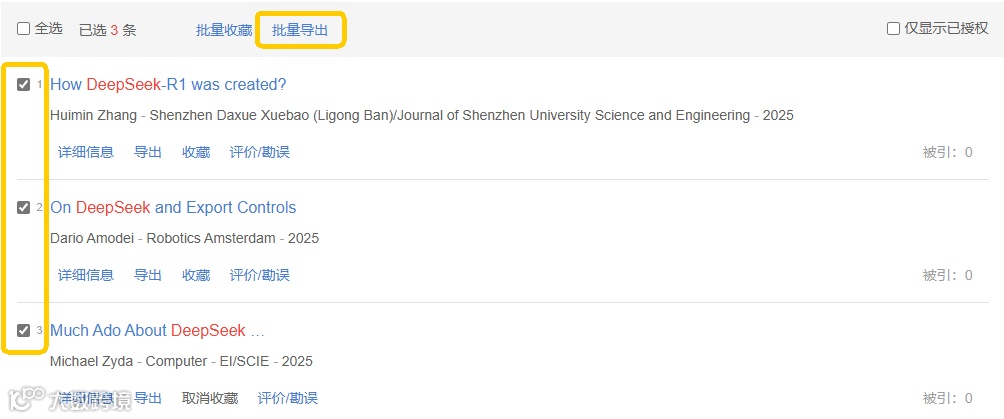Uncheck the checkbox for result 2
The image size is (1004, 419).
[x=24, y=208]
